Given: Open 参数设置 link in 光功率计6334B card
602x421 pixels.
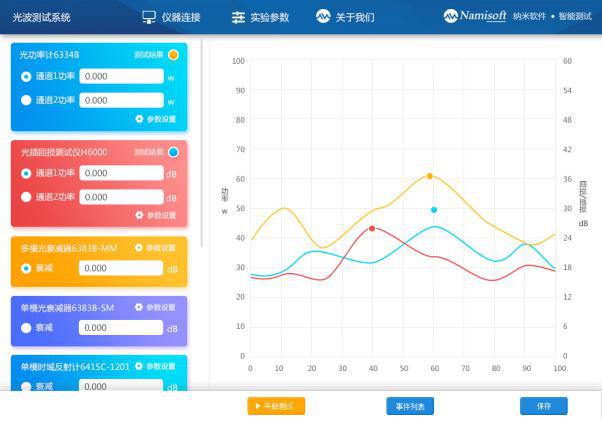Looking at the screenshot, I should (x=161, y=119).
